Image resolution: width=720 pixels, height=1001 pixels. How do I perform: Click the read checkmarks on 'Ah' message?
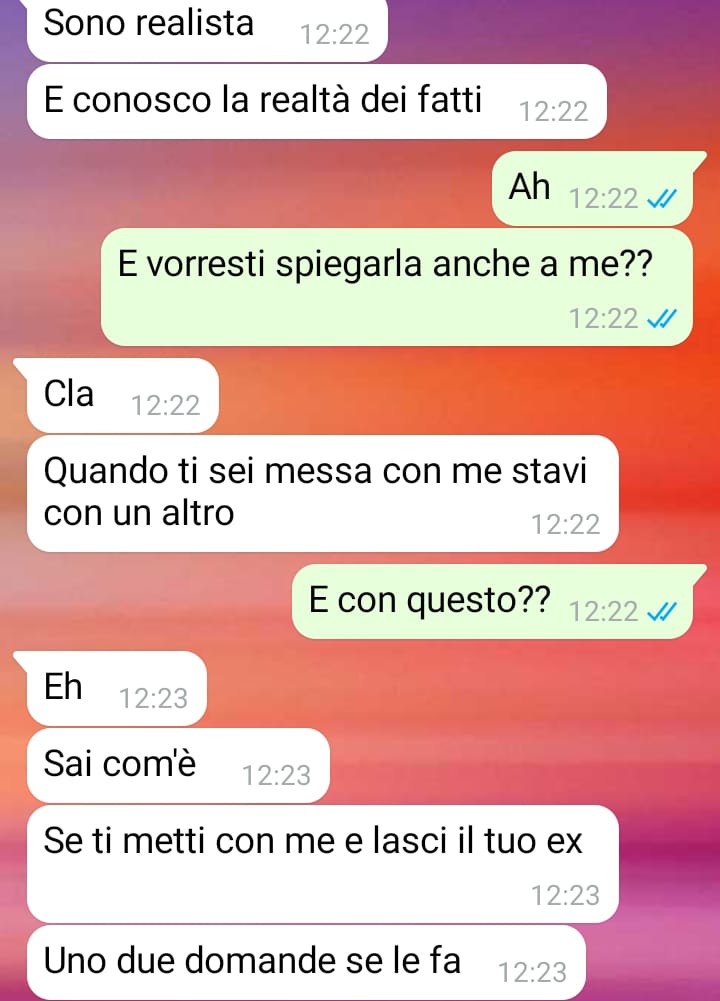pos(661,199)
